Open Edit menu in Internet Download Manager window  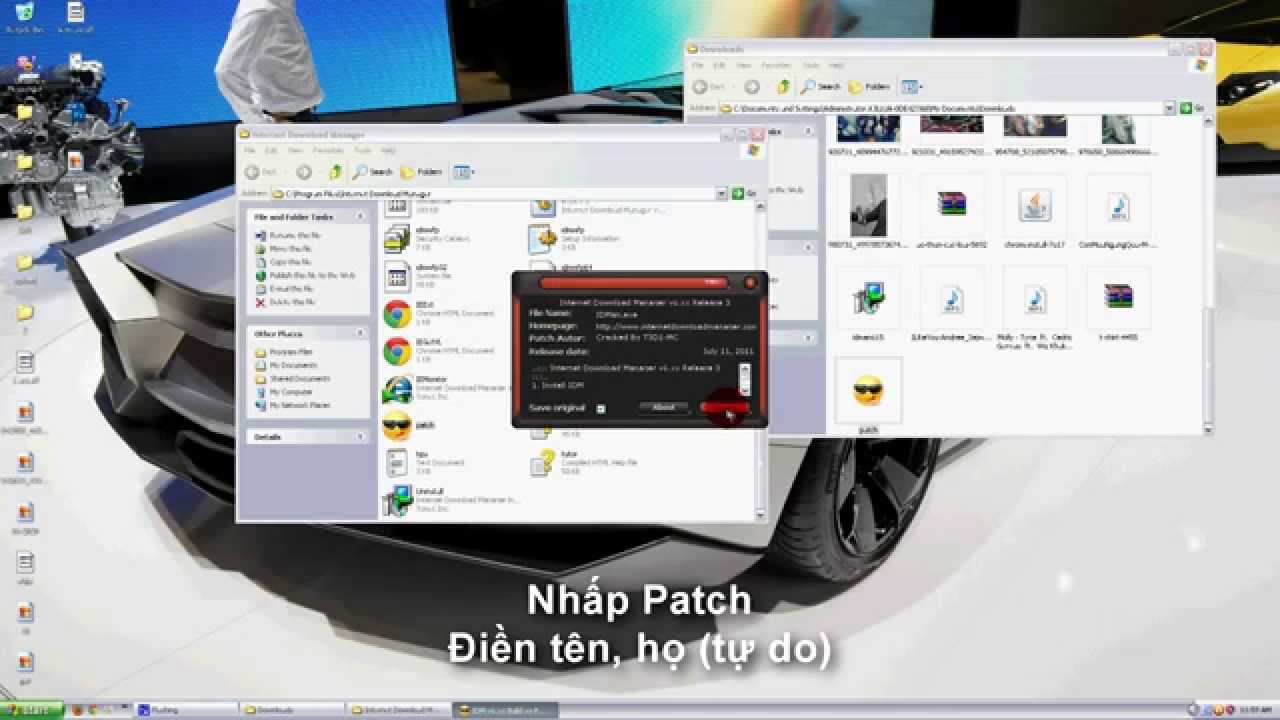pyautogui.click(x=270, y=150)
